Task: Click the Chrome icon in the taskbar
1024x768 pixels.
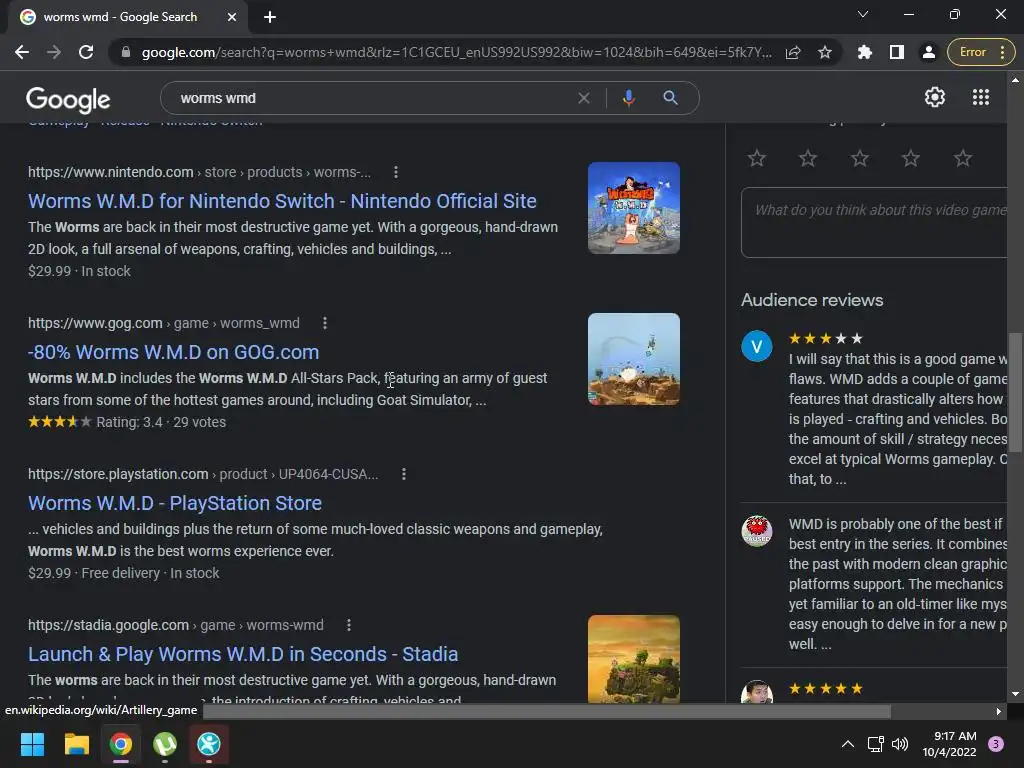Action: coord(121,744)
